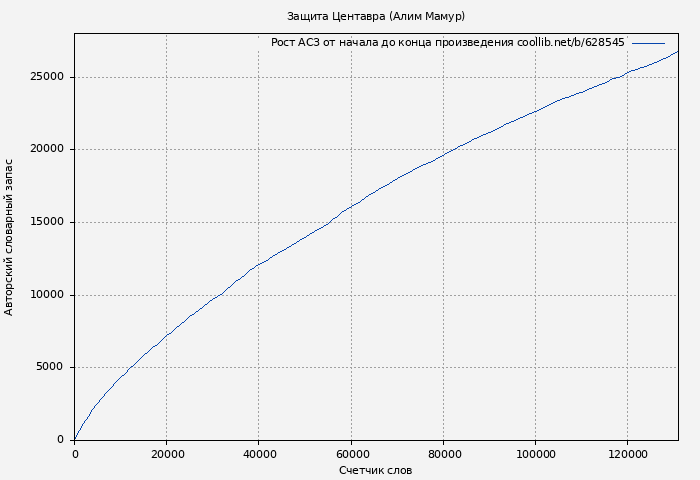Click the 0 label left of vertical axis
Image resolution: width=700 pixels, height=480 pixels.
click(62, 440)
